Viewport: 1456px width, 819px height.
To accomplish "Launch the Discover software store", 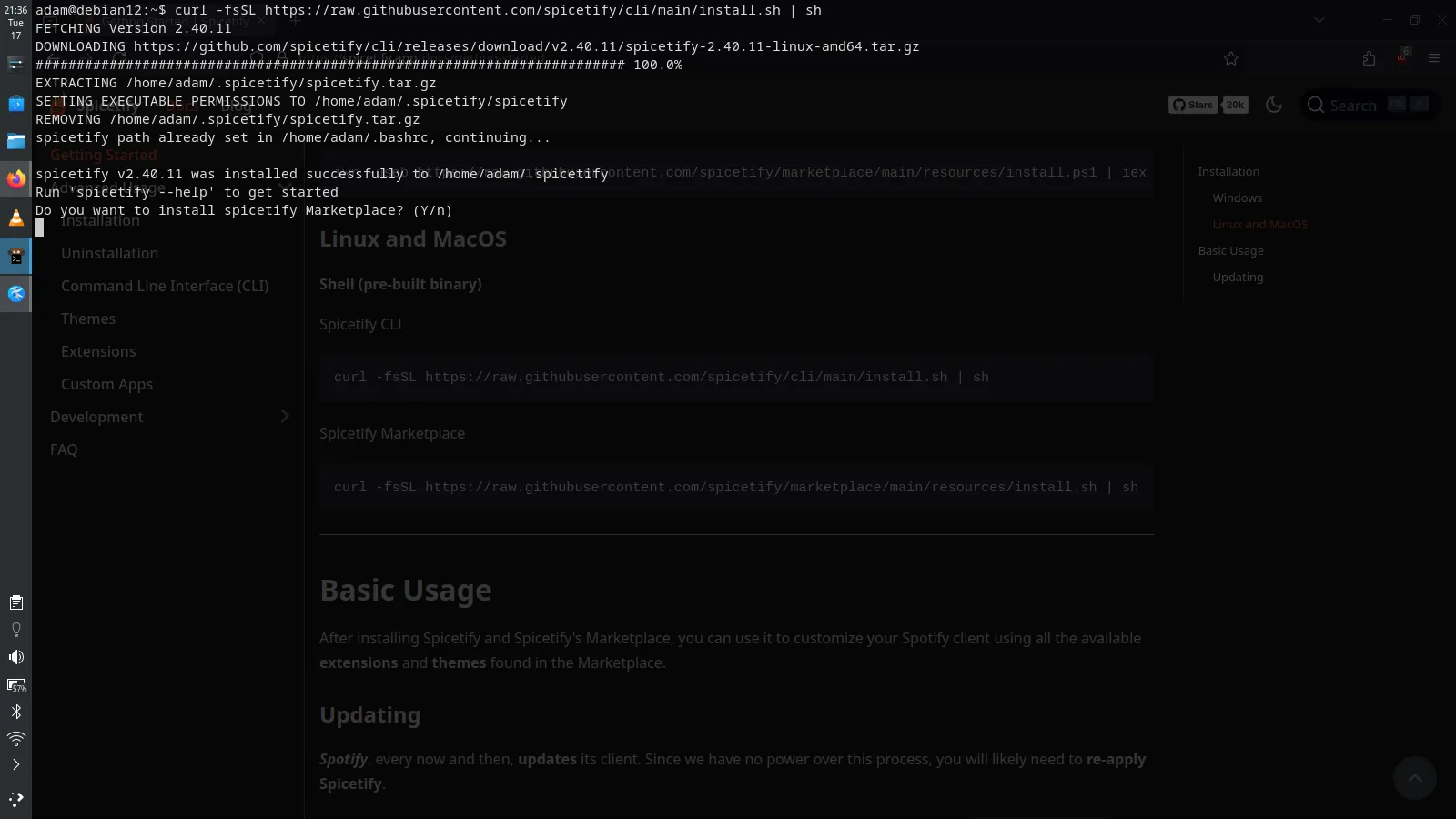I will (x=15, y=104).
